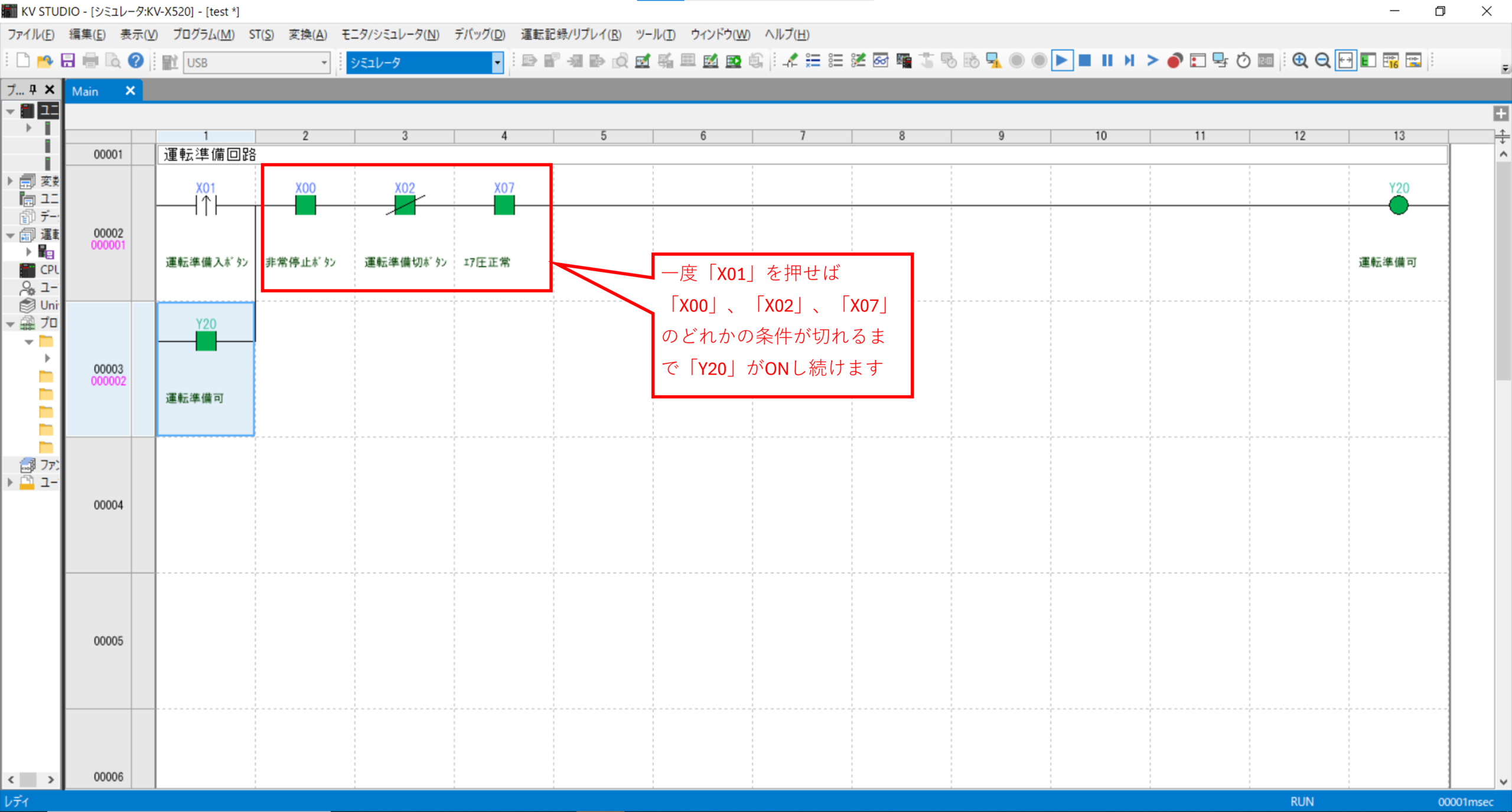Image resolution: width=1512 pixels, height=812 pixels.
Task: Click the purple Save floppy icon
Action: (x=68, y=61)
